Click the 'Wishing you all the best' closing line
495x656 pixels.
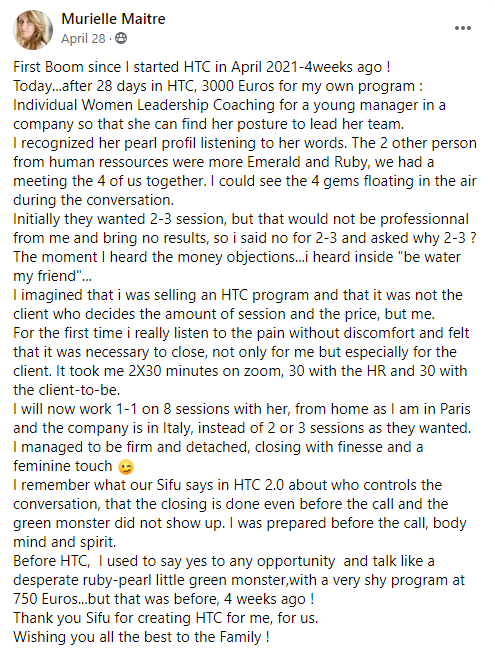point(141,637)
